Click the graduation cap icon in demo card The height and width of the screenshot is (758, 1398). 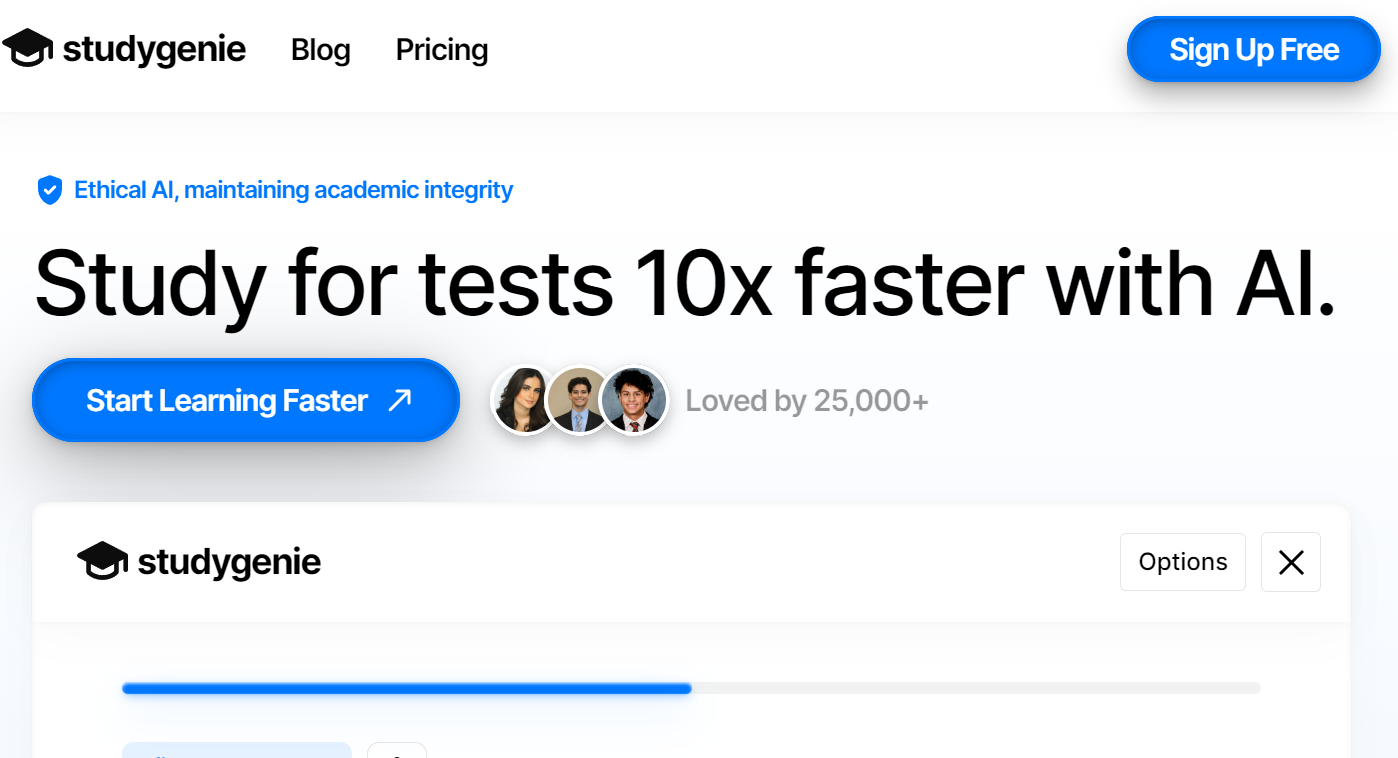coord(102,562)
